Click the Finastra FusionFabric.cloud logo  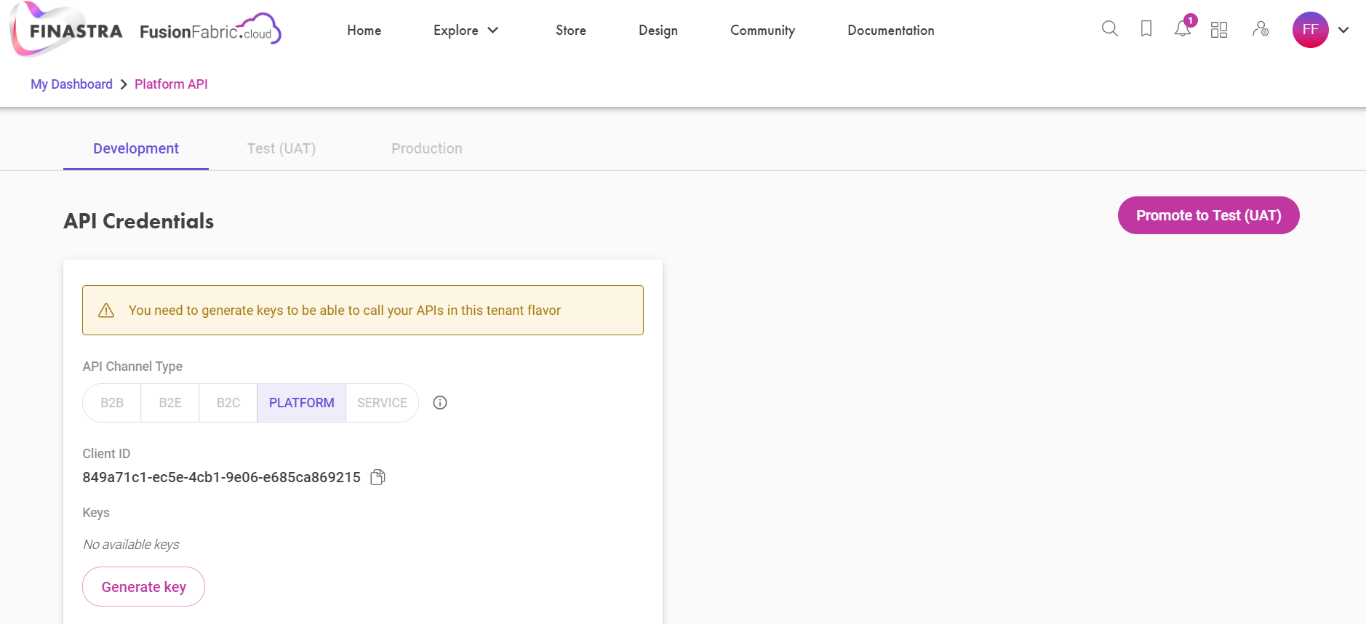tap(146, 29)
